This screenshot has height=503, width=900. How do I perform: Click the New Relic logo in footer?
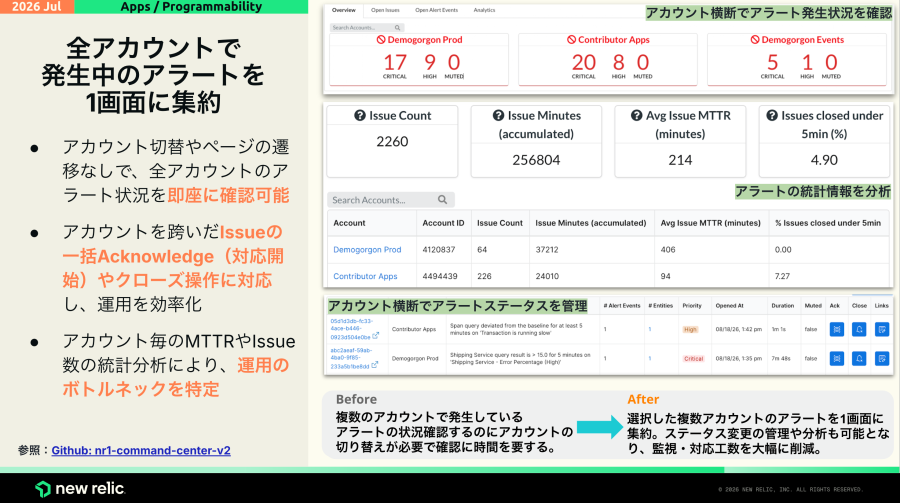80,489
